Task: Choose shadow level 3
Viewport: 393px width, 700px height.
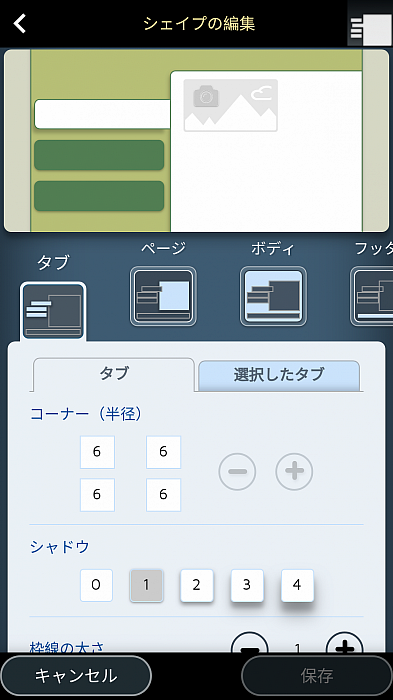Action: [247, 585]
